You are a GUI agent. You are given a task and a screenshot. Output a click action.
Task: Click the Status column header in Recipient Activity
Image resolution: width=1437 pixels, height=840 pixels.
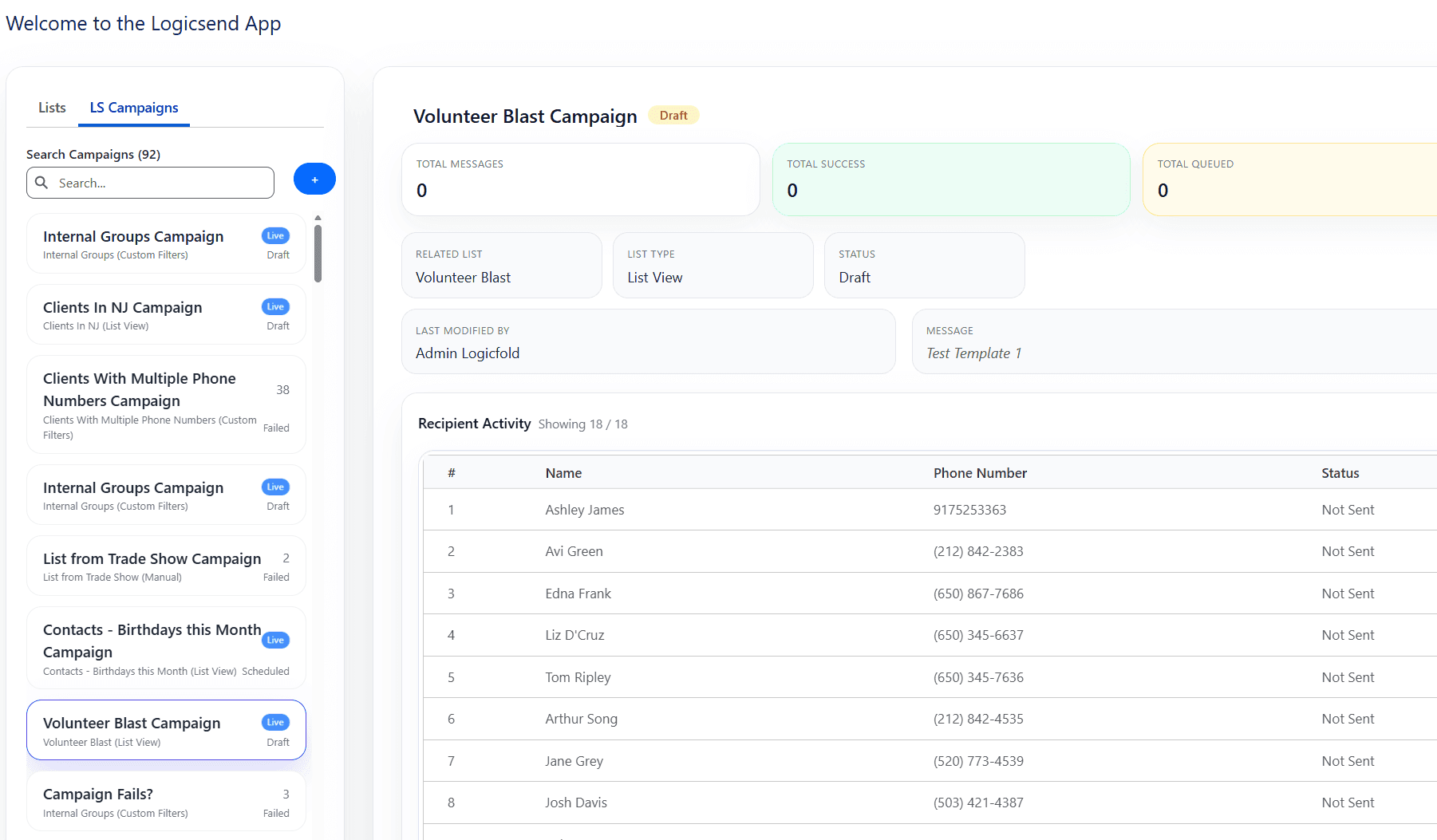[1340, 472]
